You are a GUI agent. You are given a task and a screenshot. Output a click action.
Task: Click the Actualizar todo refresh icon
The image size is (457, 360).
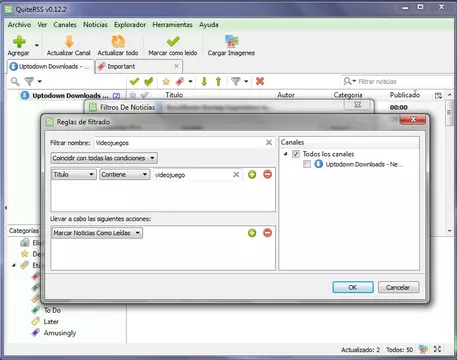118,42
